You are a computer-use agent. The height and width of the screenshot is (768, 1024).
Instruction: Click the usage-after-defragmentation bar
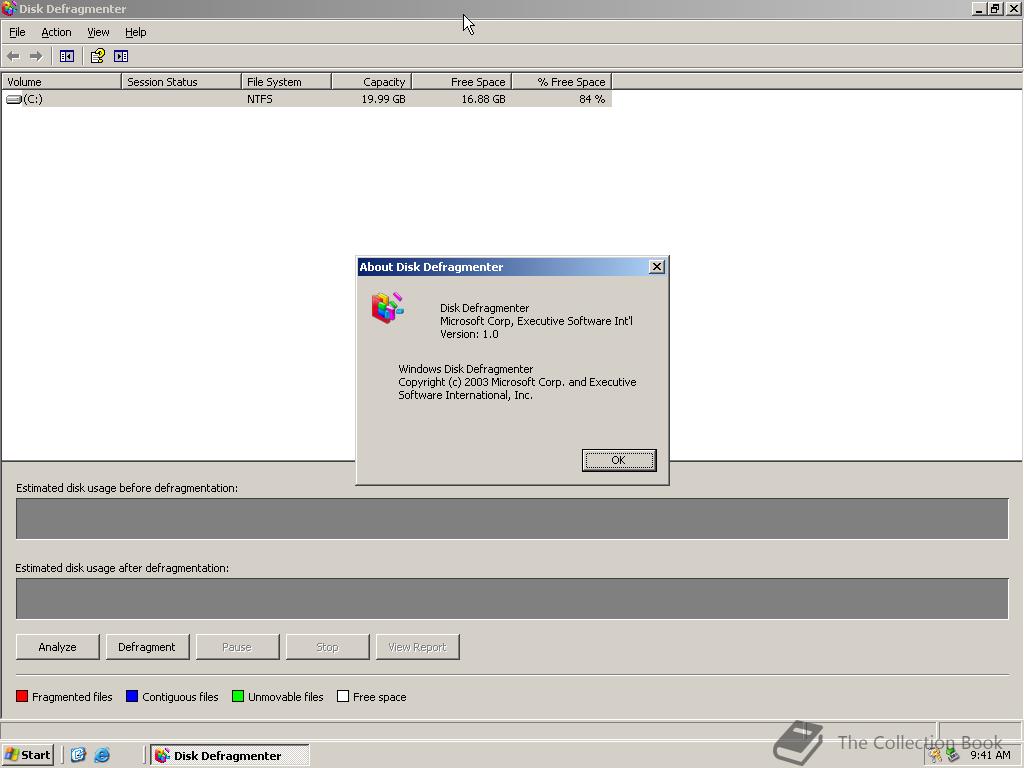512,598
